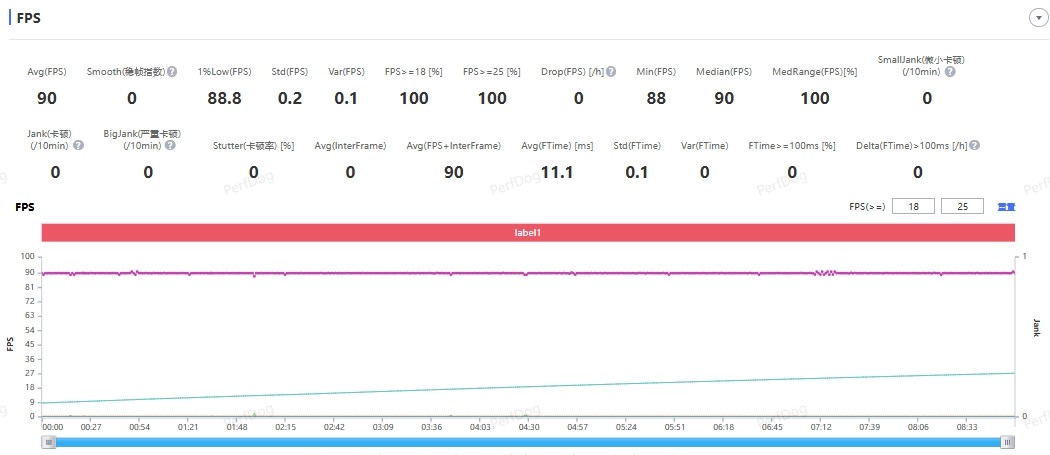Screen dimensions: 1050x455
Task: Click the 08:33 tick on the time axis
Action: click(x=967, y=427)
